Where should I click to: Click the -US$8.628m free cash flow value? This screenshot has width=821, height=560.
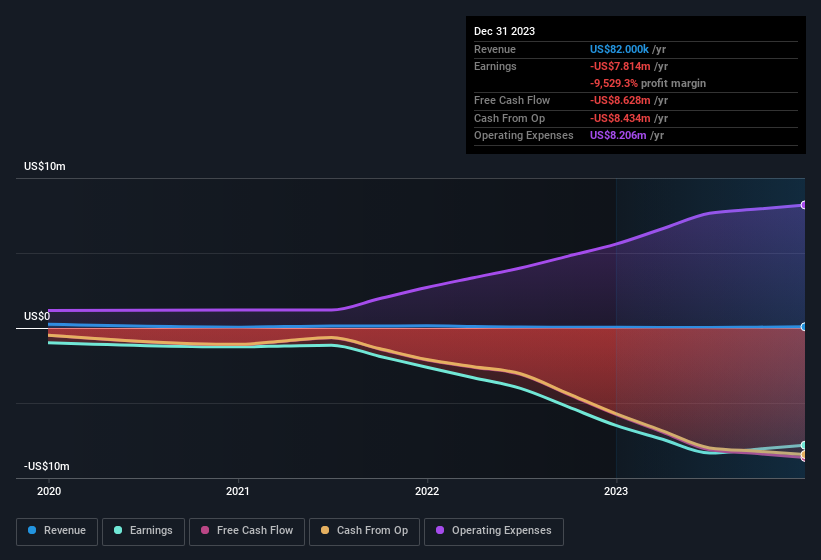tap(620, 100)
